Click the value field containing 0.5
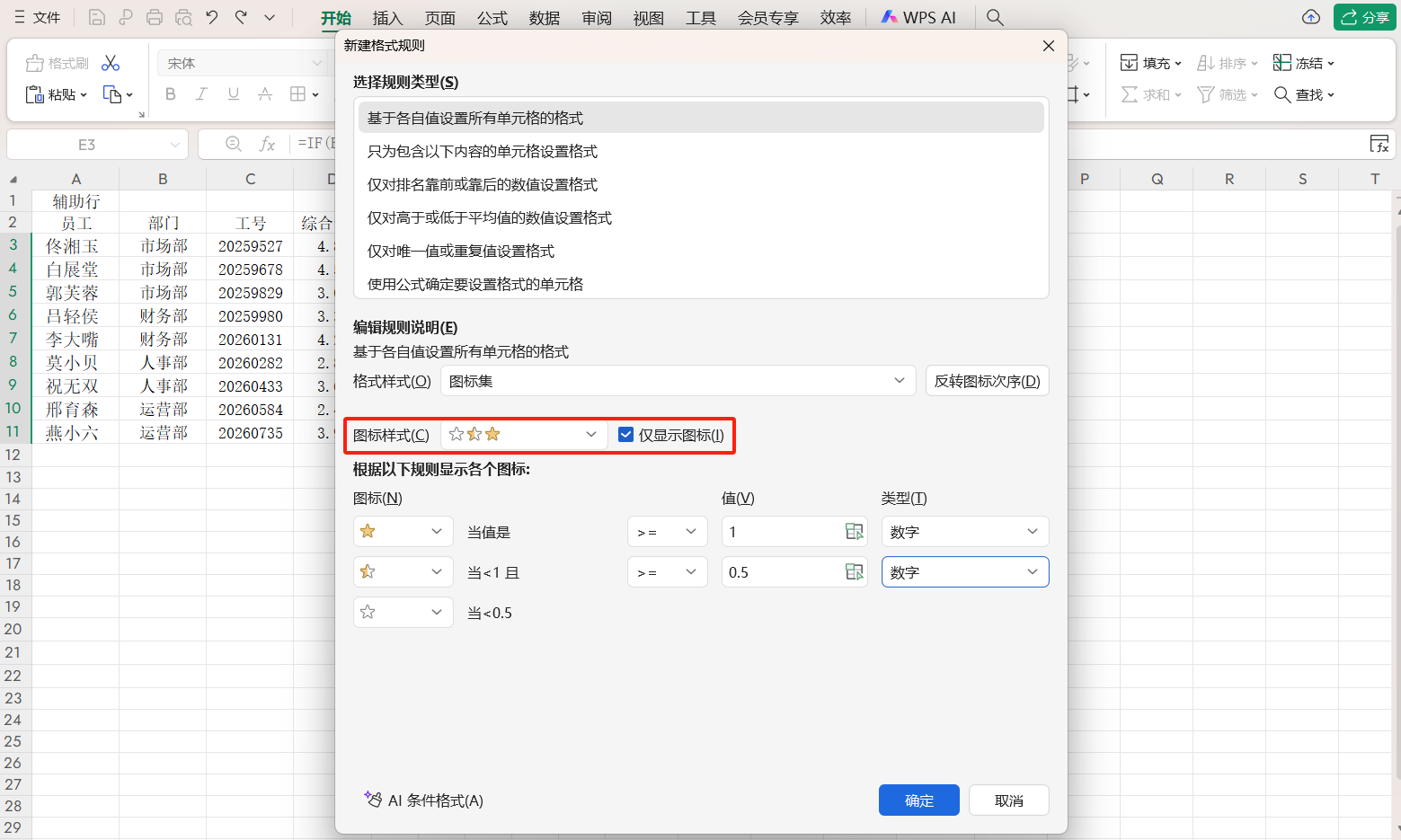 [780, 572]
